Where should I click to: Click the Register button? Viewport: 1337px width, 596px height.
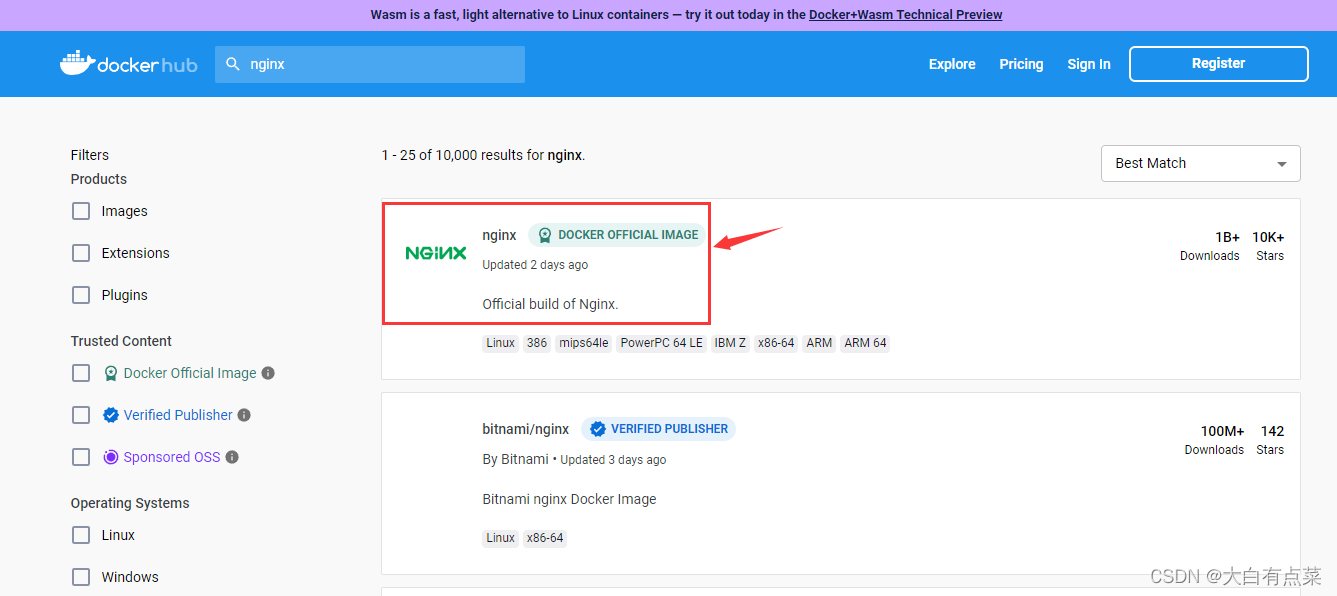coord(1219,63)
